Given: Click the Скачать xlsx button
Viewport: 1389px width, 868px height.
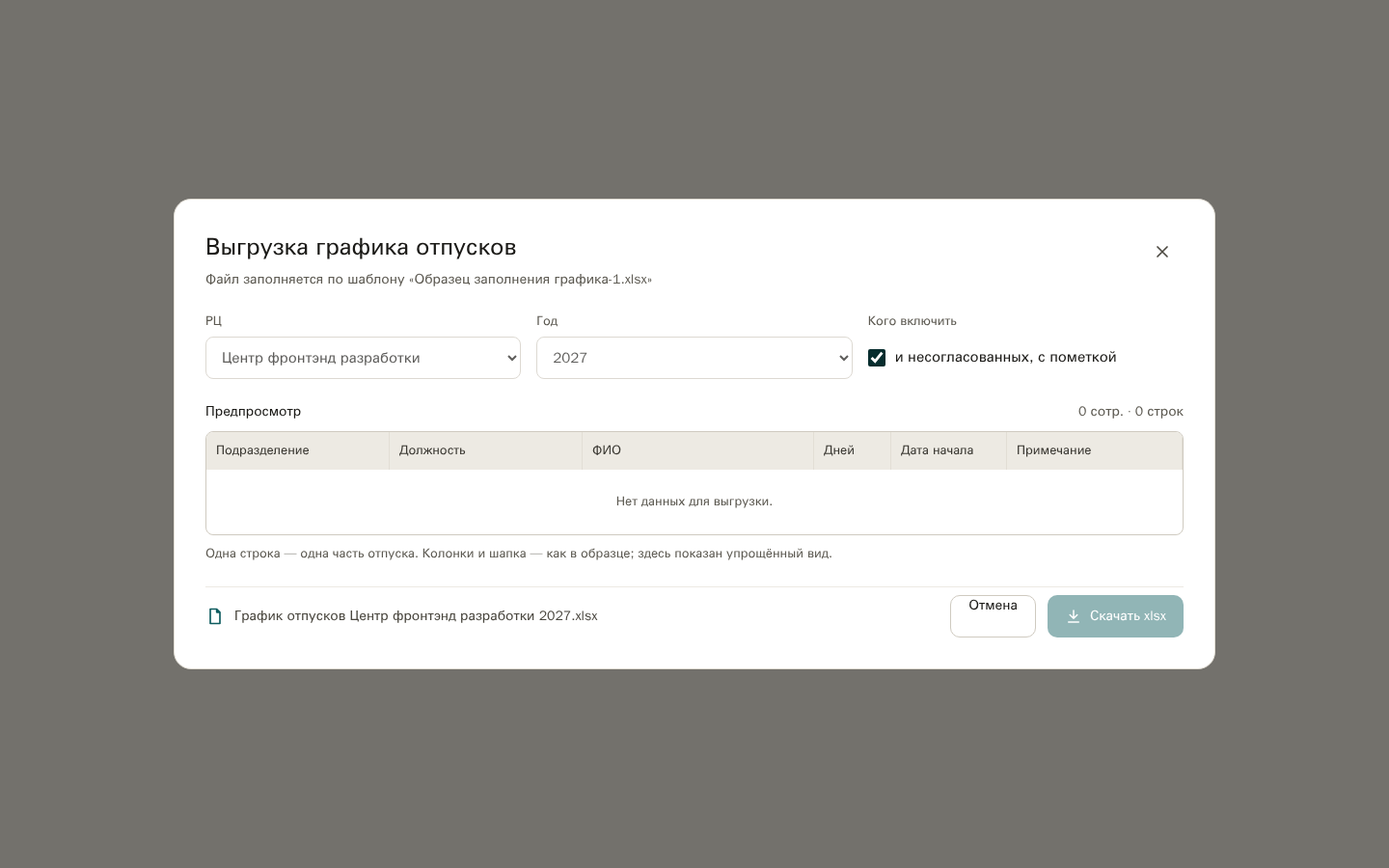Looking at the screenshot, I should coord(1115,616).
